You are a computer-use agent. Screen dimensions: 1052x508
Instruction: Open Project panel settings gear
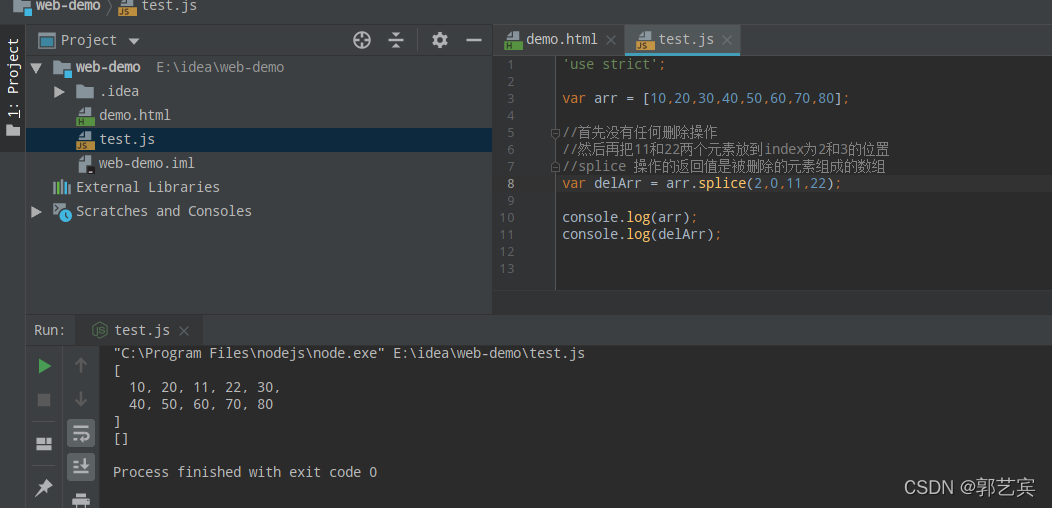click(x=439, y=40)
